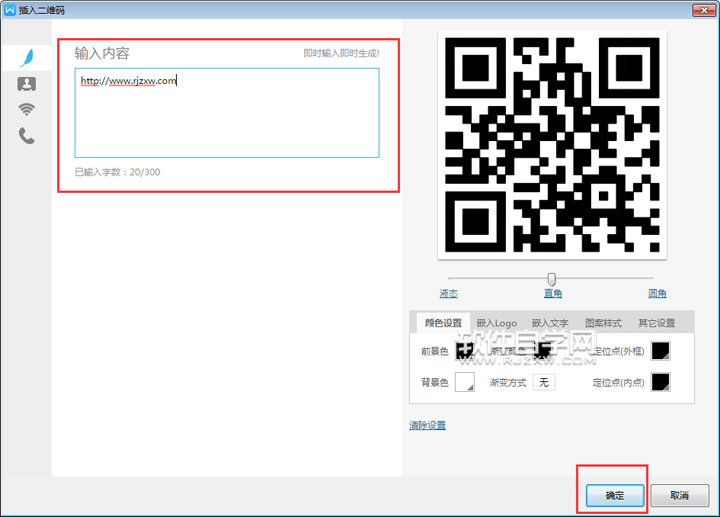
Task: Select the phone number QR type
Action: point(26,136)
